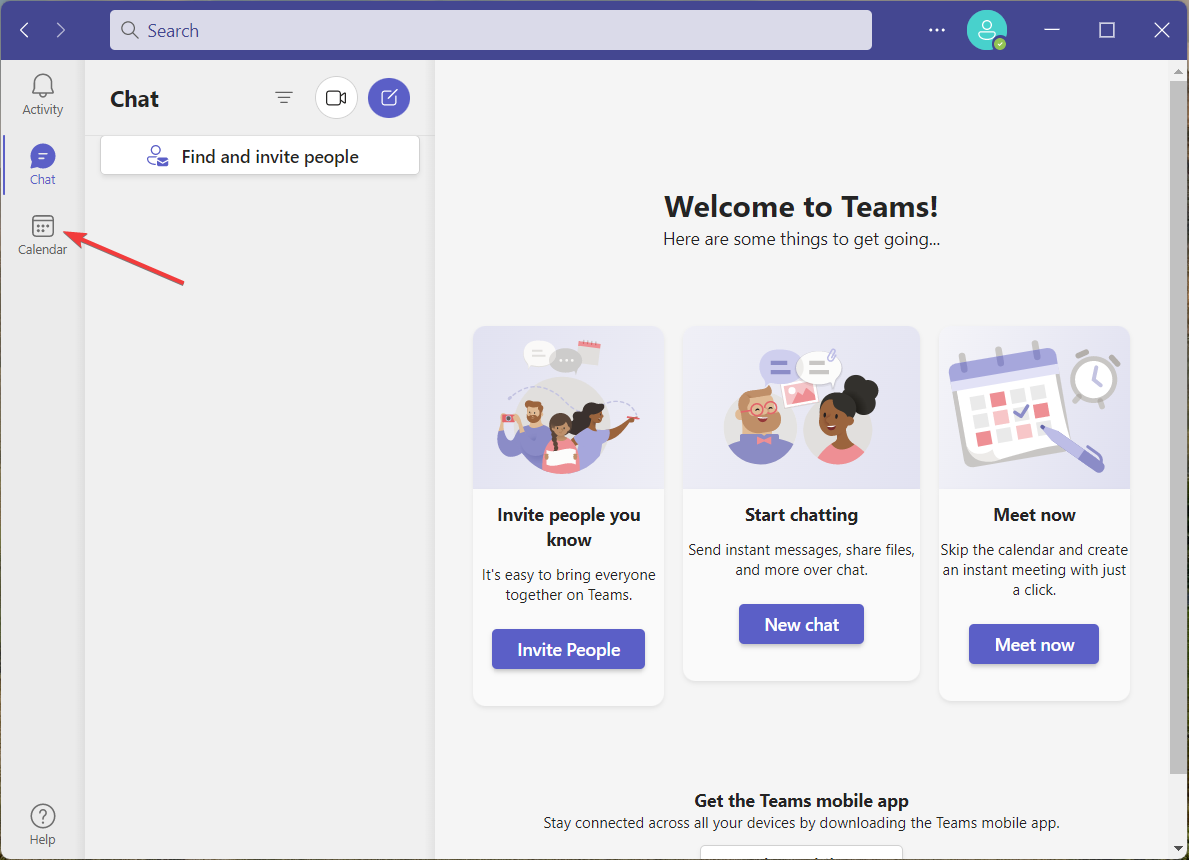This screenshot has height=860, width=1189.
Task: Open Settings and more menu
Action: (x=937, y=30)
